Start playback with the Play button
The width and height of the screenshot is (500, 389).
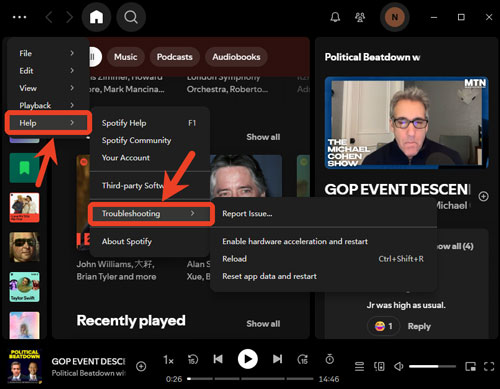[248, 359]
